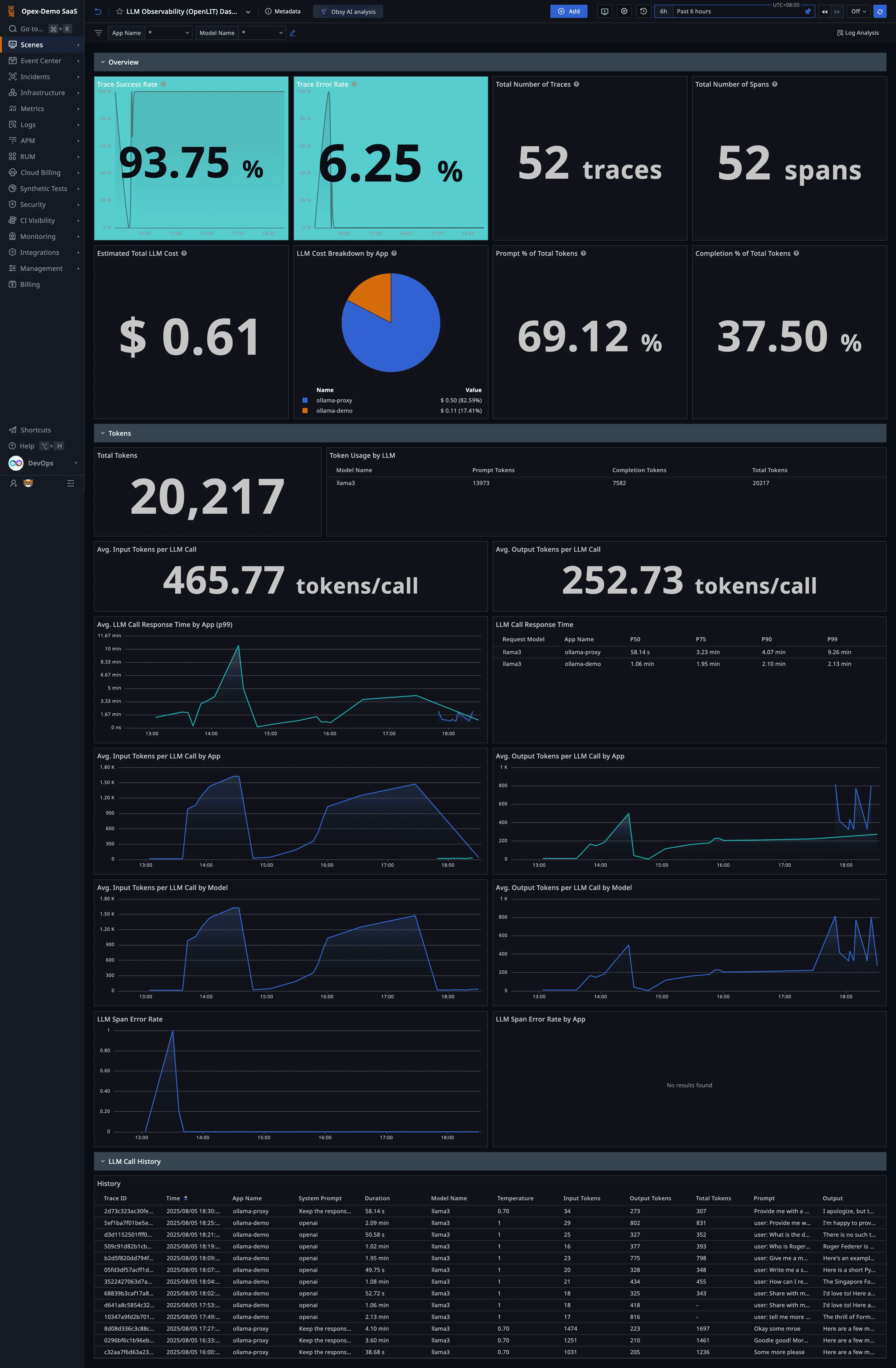Open Help question-mark icon
The image size is (896, 1368).
click(12, 446)
